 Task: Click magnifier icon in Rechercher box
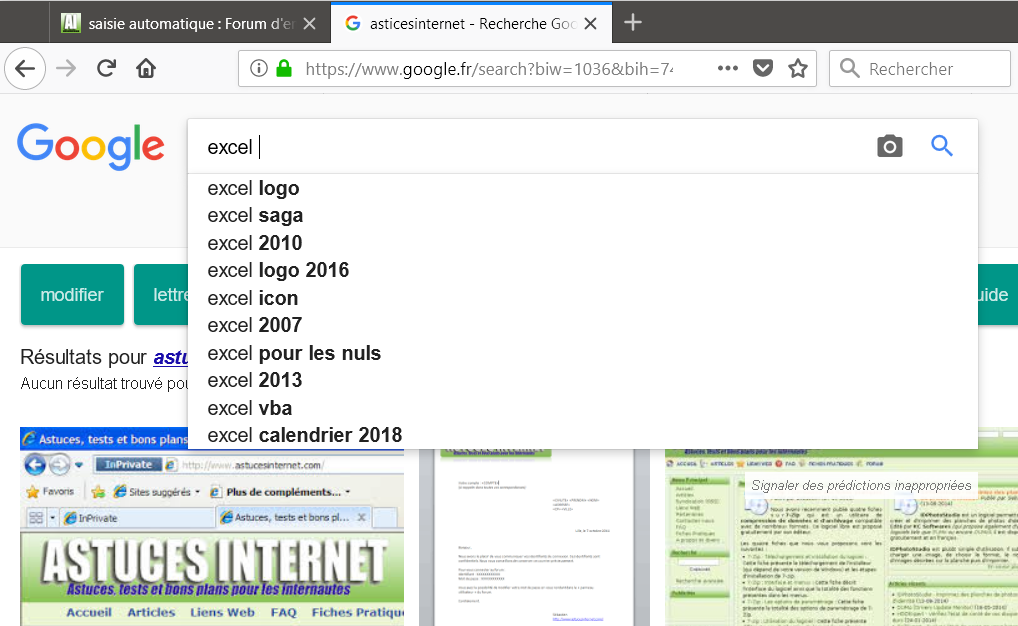849,68
